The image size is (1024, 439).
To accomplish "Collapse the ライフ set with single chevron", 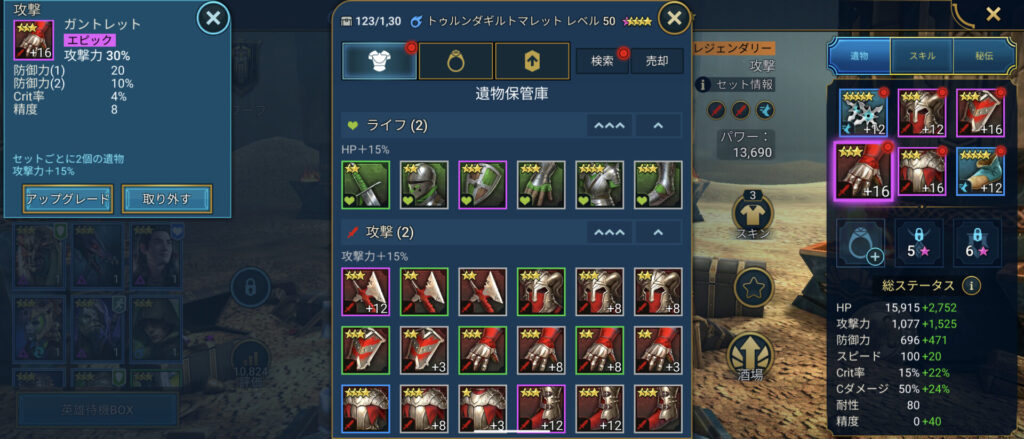I will coord(658,125).
